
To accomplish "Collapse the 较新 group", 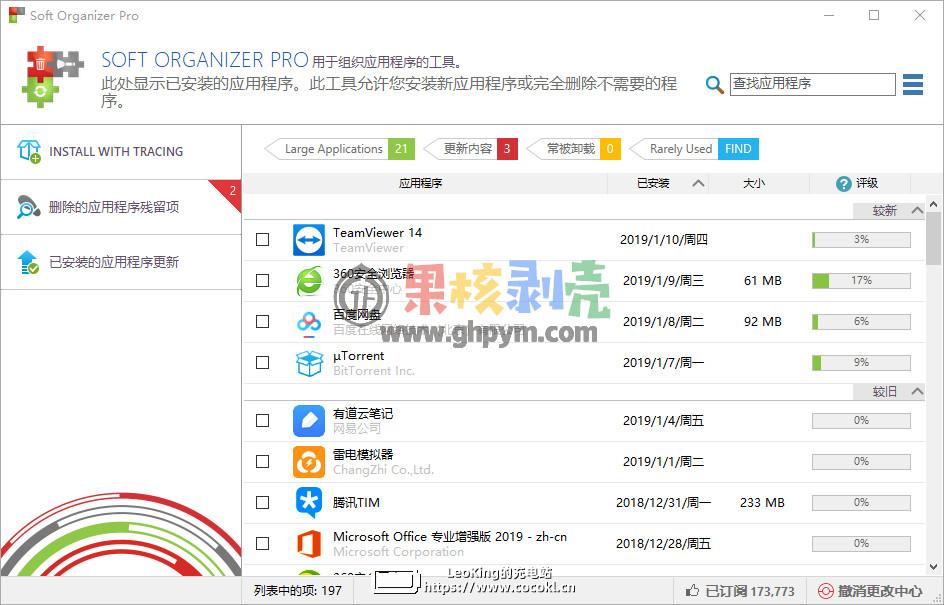I will (x=917, y=211).
